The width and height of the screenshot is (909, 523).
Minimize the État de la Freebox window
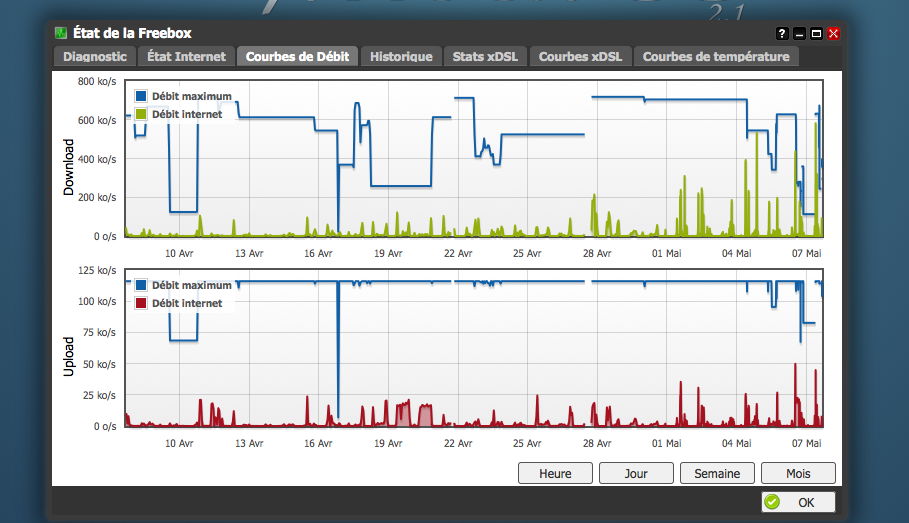click(x=799, y=34)
